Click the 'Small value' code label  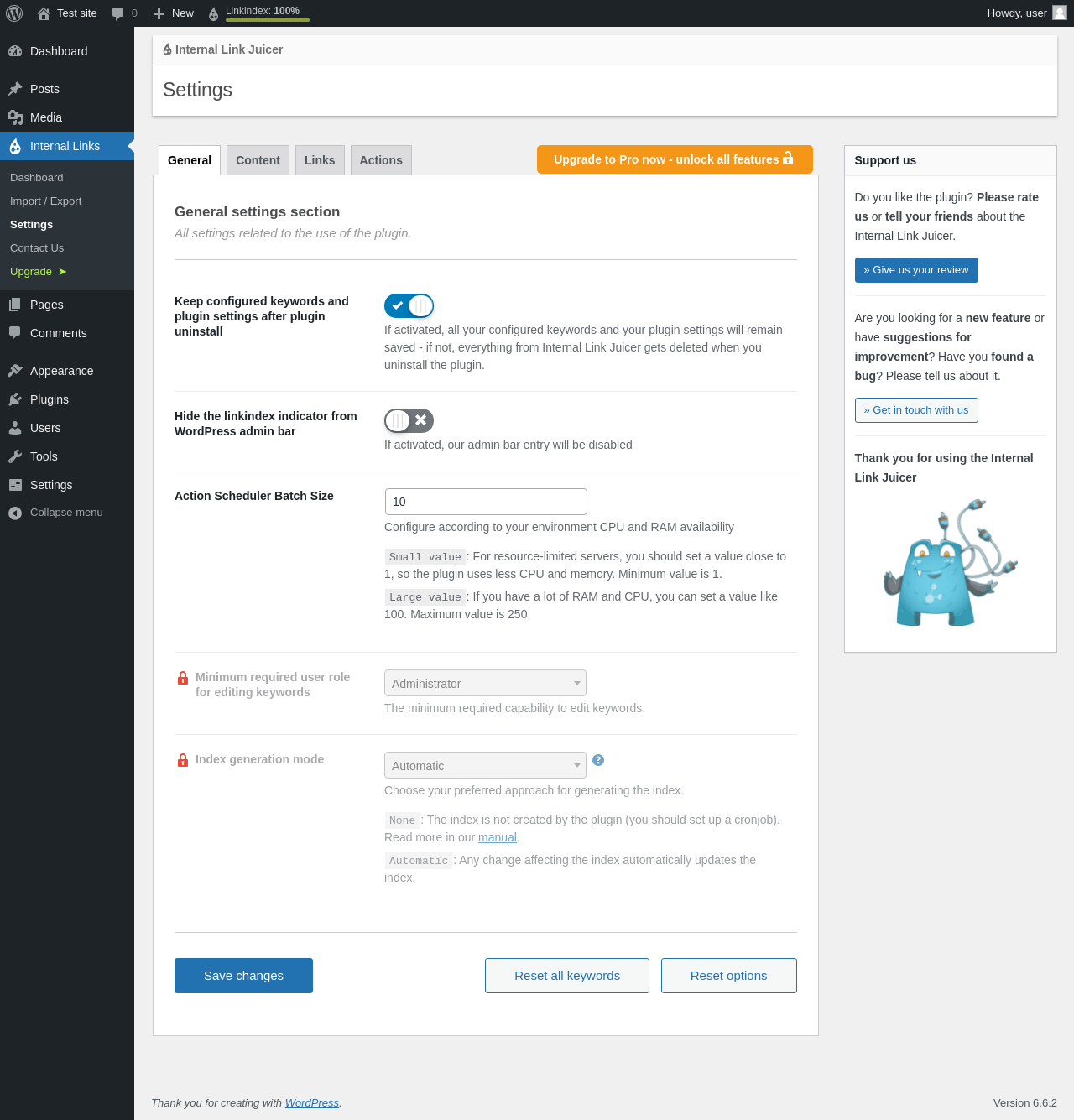425,557
